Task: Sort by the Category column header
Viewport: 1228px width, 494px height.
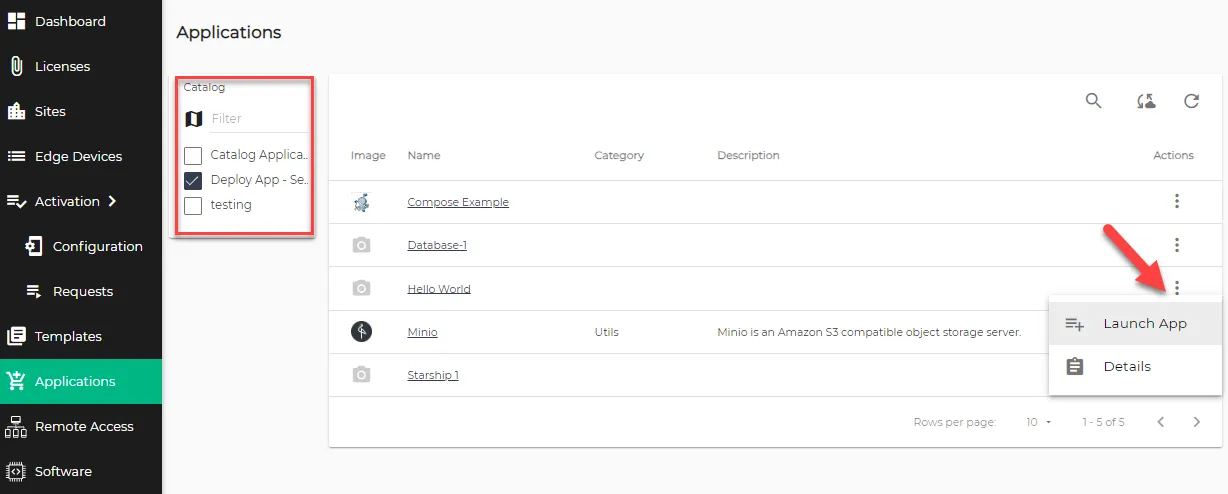Action: pos(619,155)
